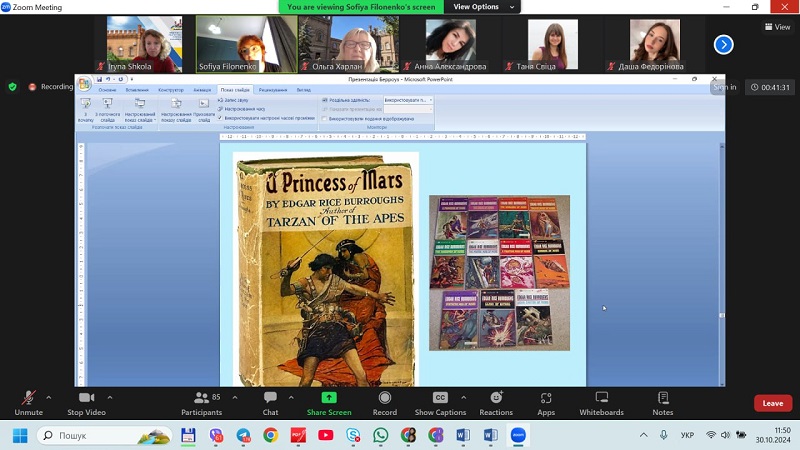The height and width of the screenshot is (450, 800).
Task: Switch to the Анімація ribbon tab
Action: 202,90
